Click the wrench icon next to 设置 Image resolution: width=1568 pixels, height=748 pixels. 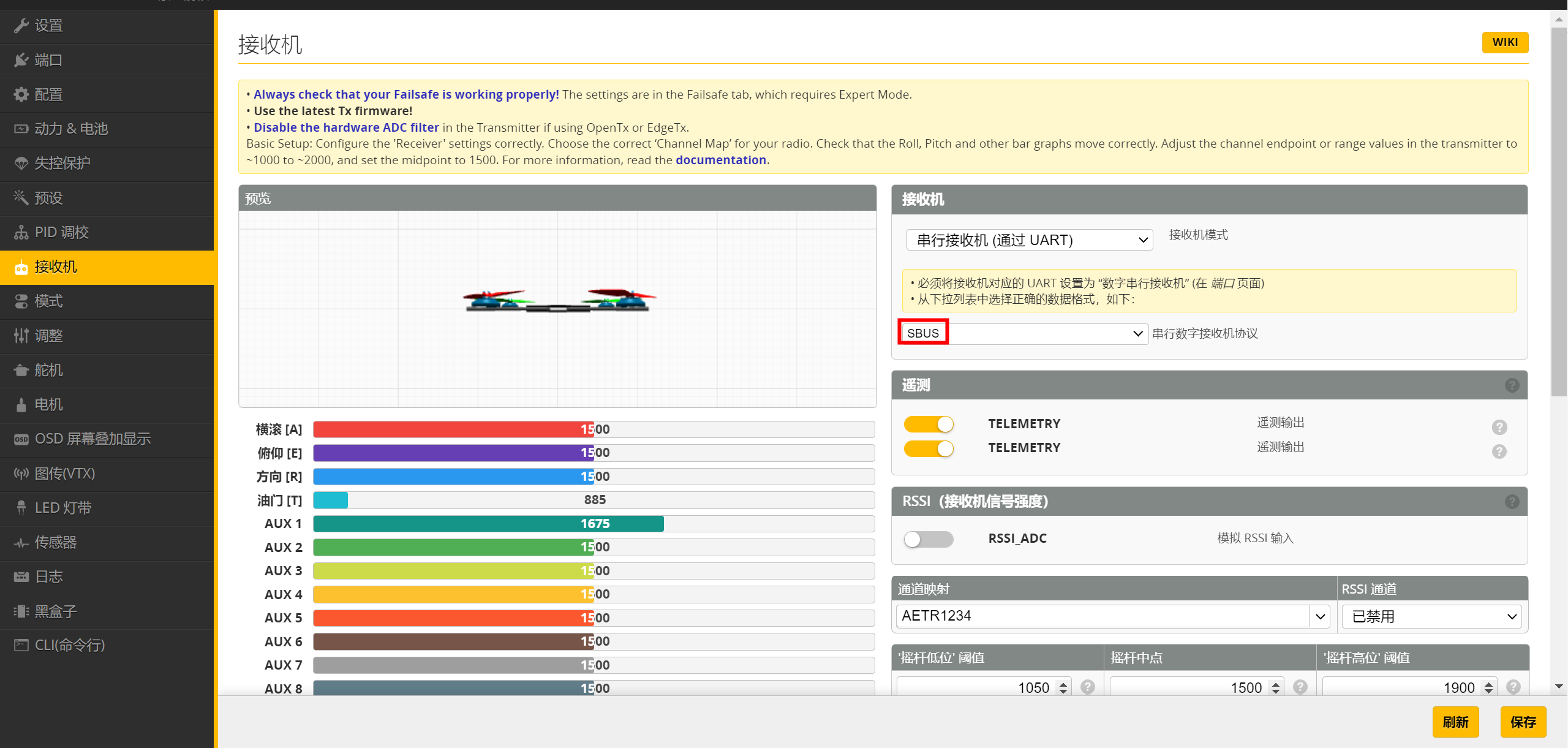coord(21,26)
